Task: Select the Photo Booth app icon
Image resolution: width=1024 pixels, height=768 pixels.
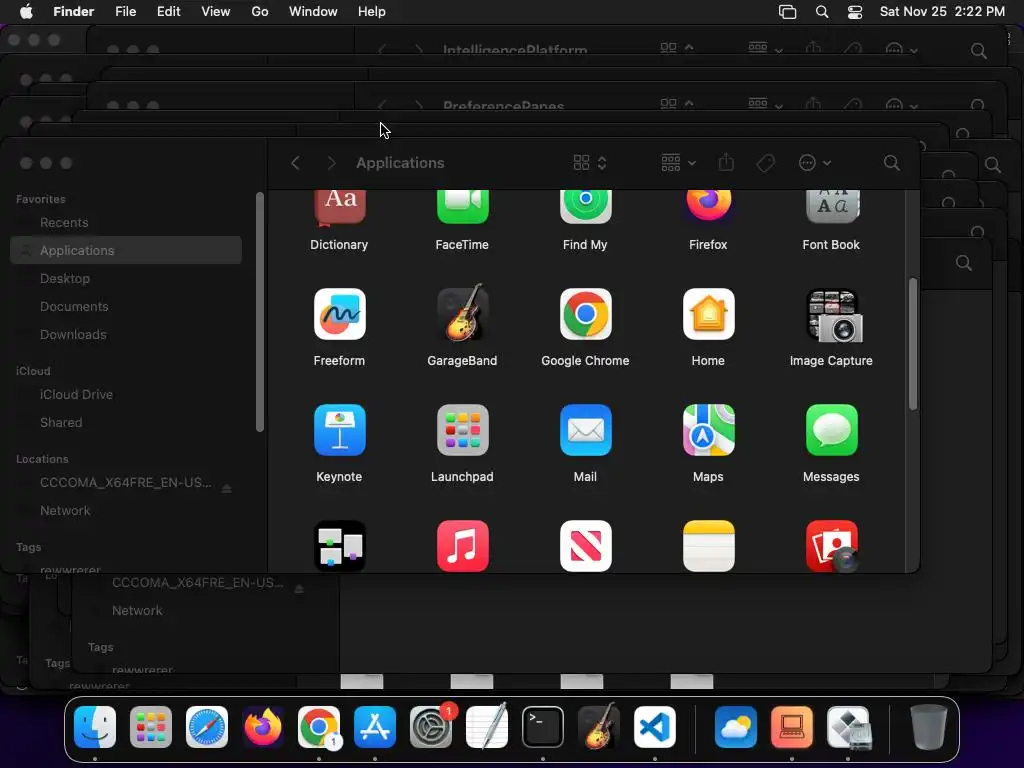Action: point(831,546)
